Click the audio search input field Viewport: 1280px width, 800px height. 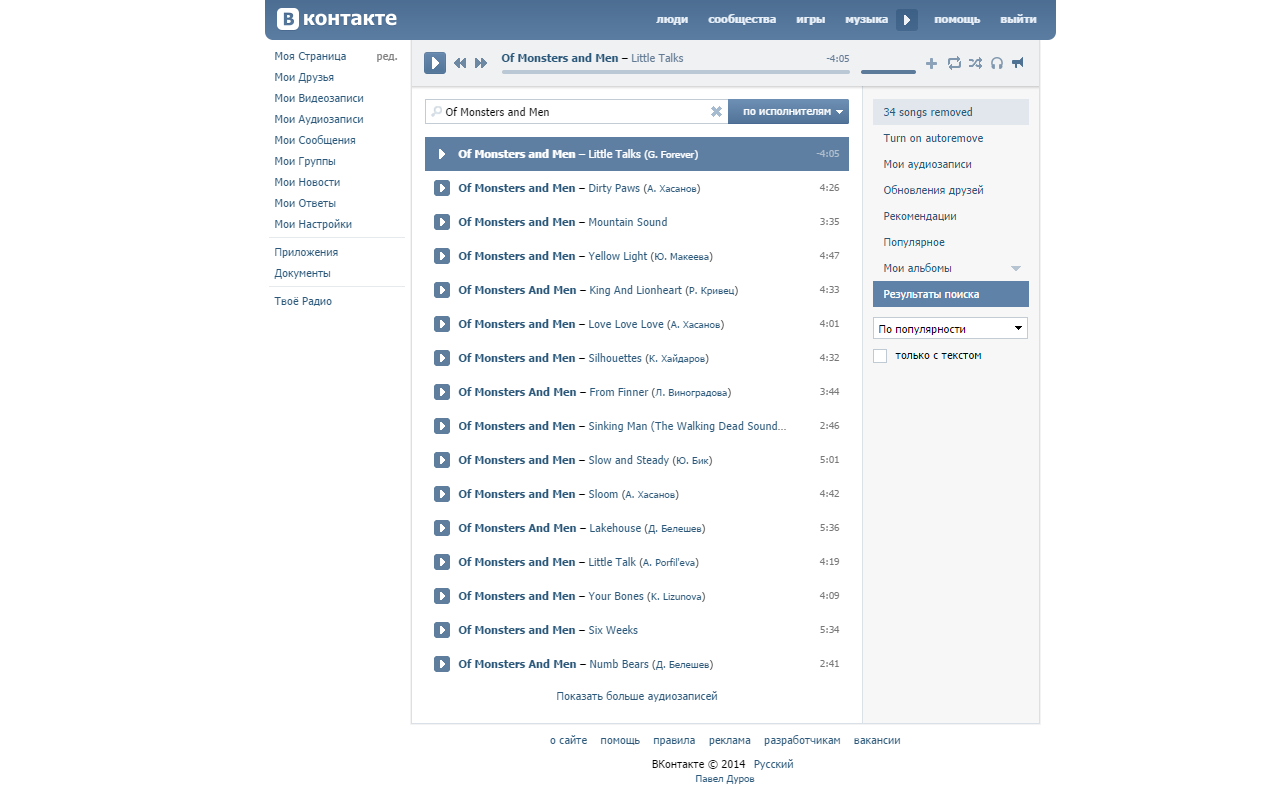tap(577, 112)
